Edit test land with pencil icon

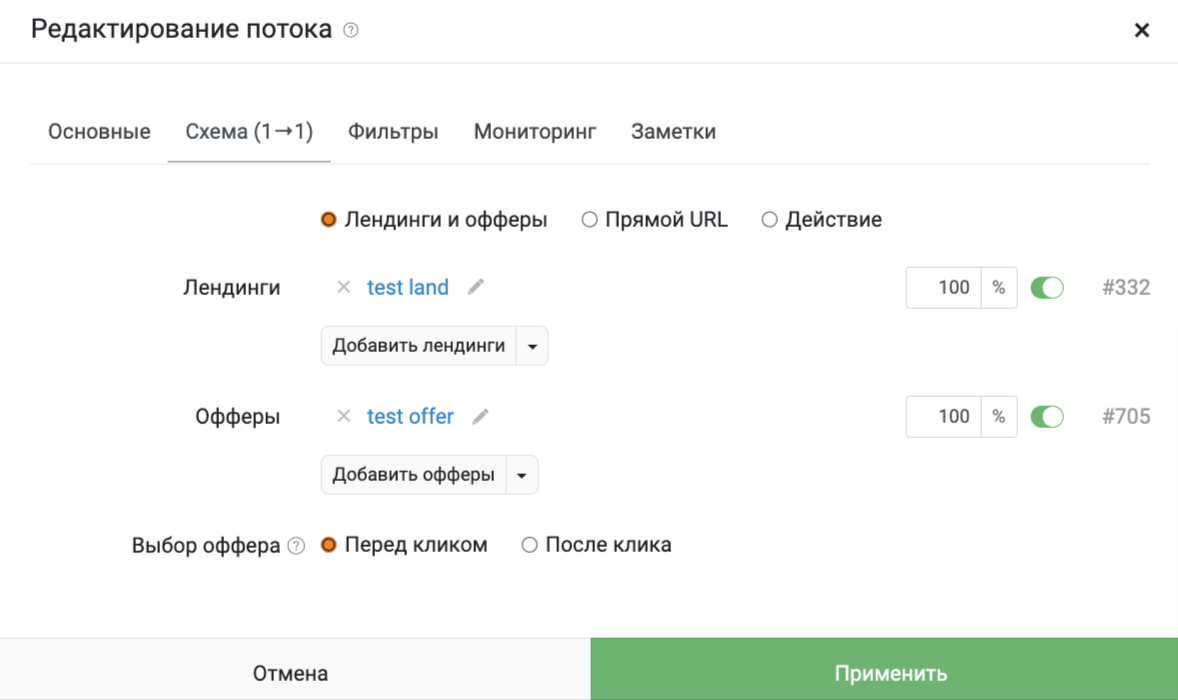click(476, 287)
